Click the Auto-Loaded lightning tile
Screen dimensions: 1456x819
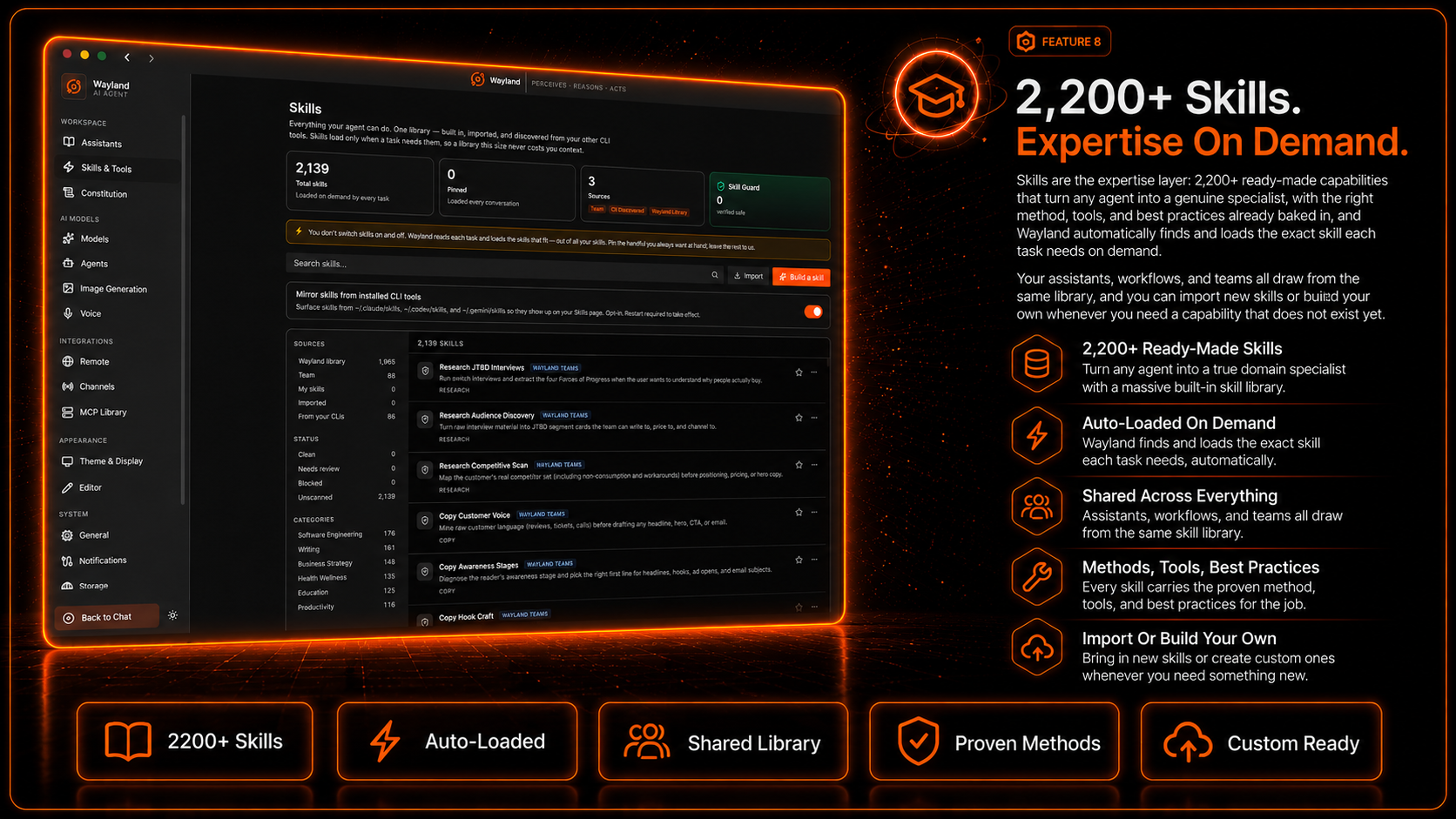(457, 741)
